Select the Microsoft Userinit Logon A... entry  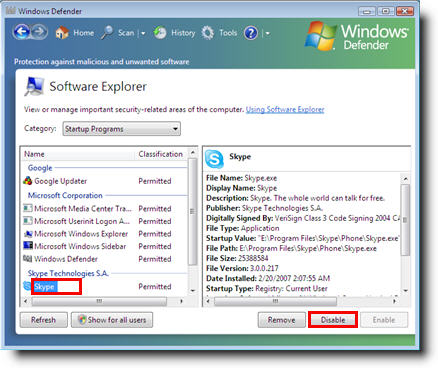(x=82, y=221)
